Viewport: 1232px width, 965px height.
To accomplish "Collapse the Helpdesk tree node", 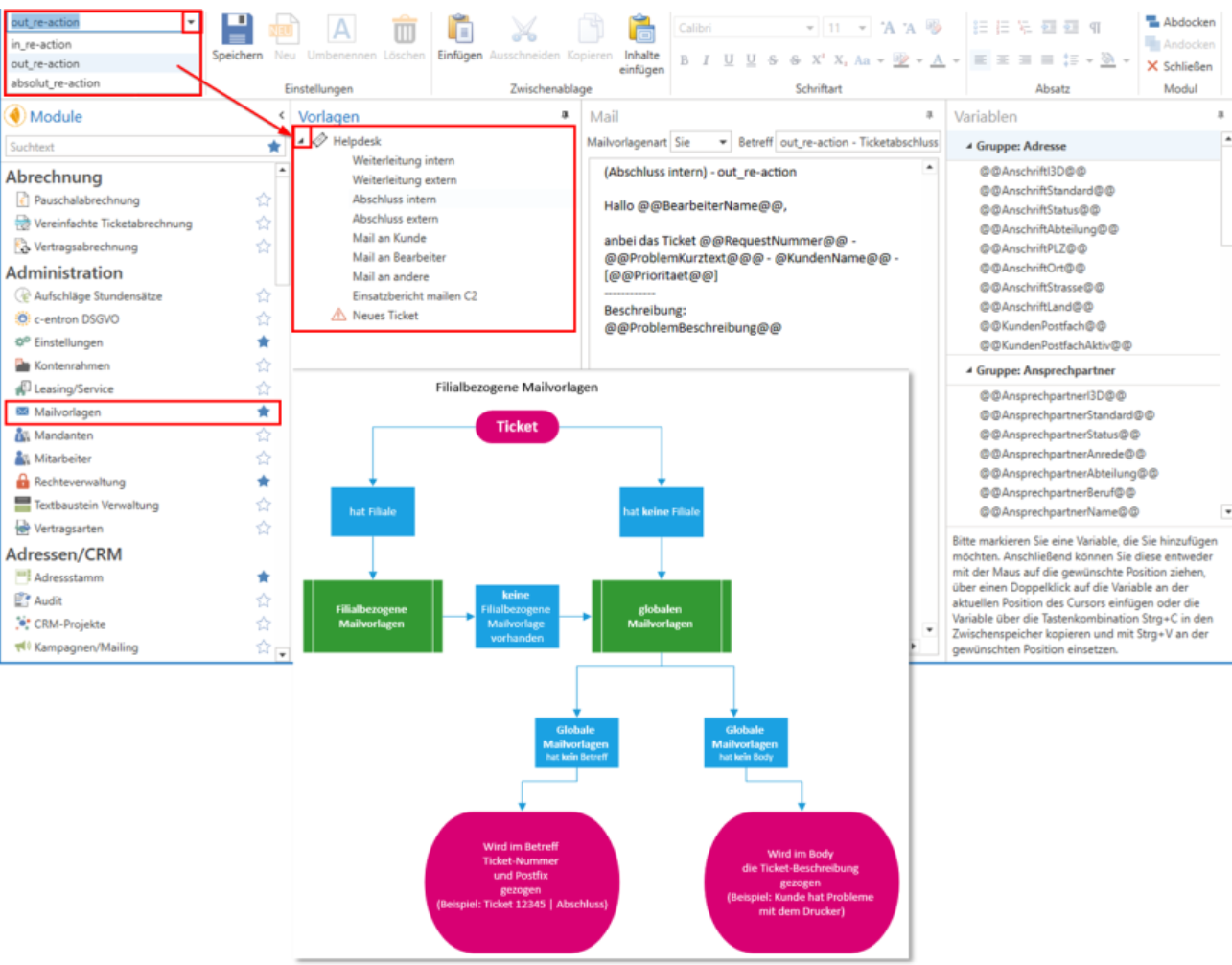I will coord(302,141).
